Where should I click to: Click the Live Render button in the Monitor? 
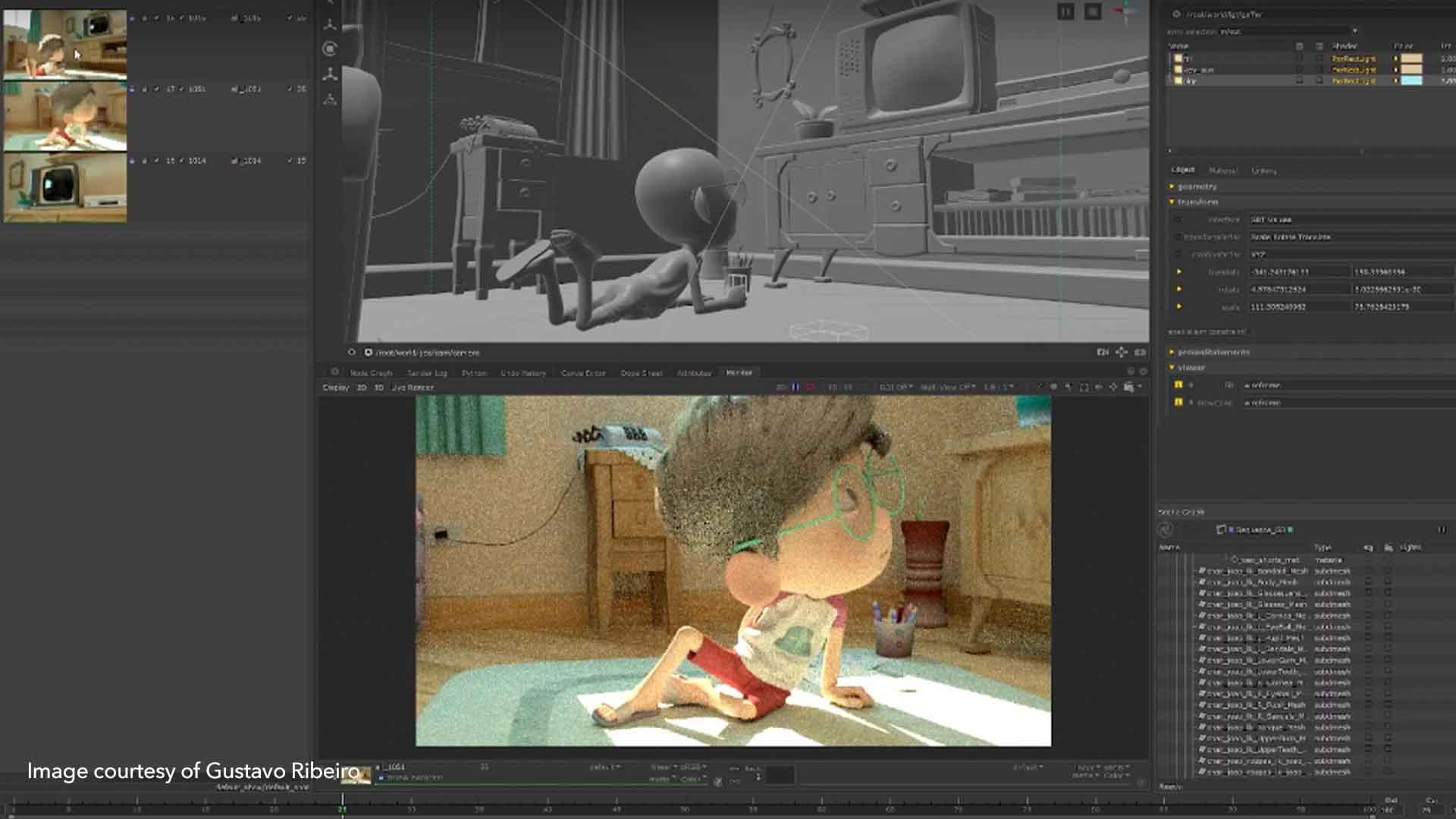click(x=413, y=388)
